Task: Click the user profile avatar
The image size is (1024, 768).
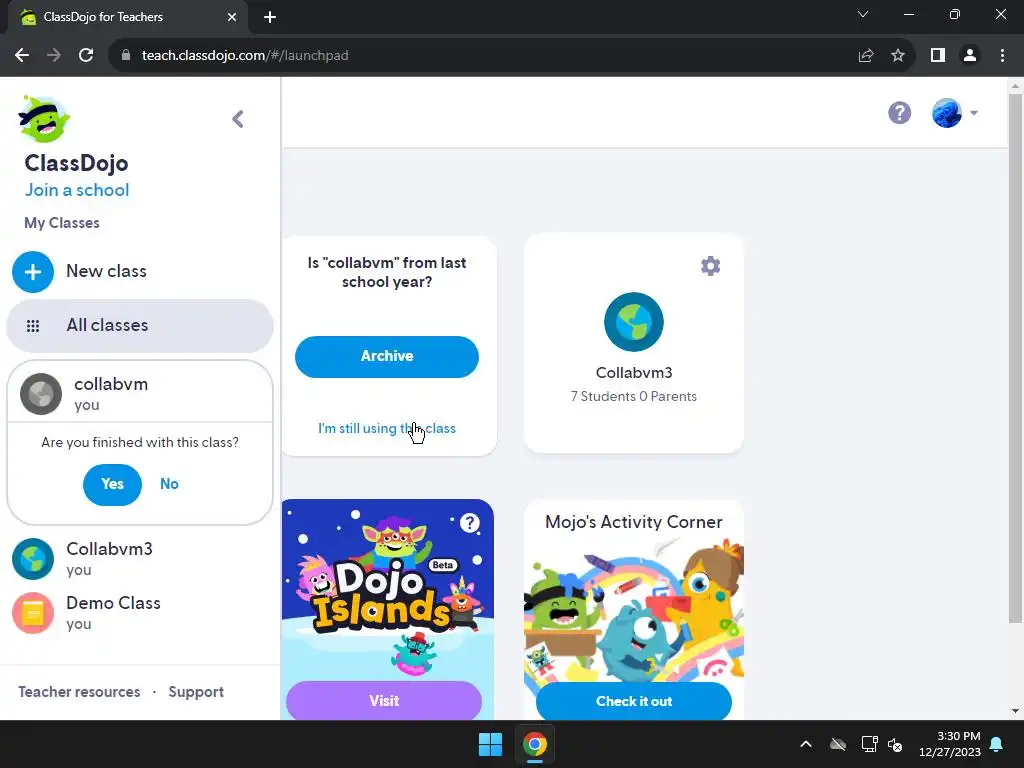Action: [x=946, y=113]
